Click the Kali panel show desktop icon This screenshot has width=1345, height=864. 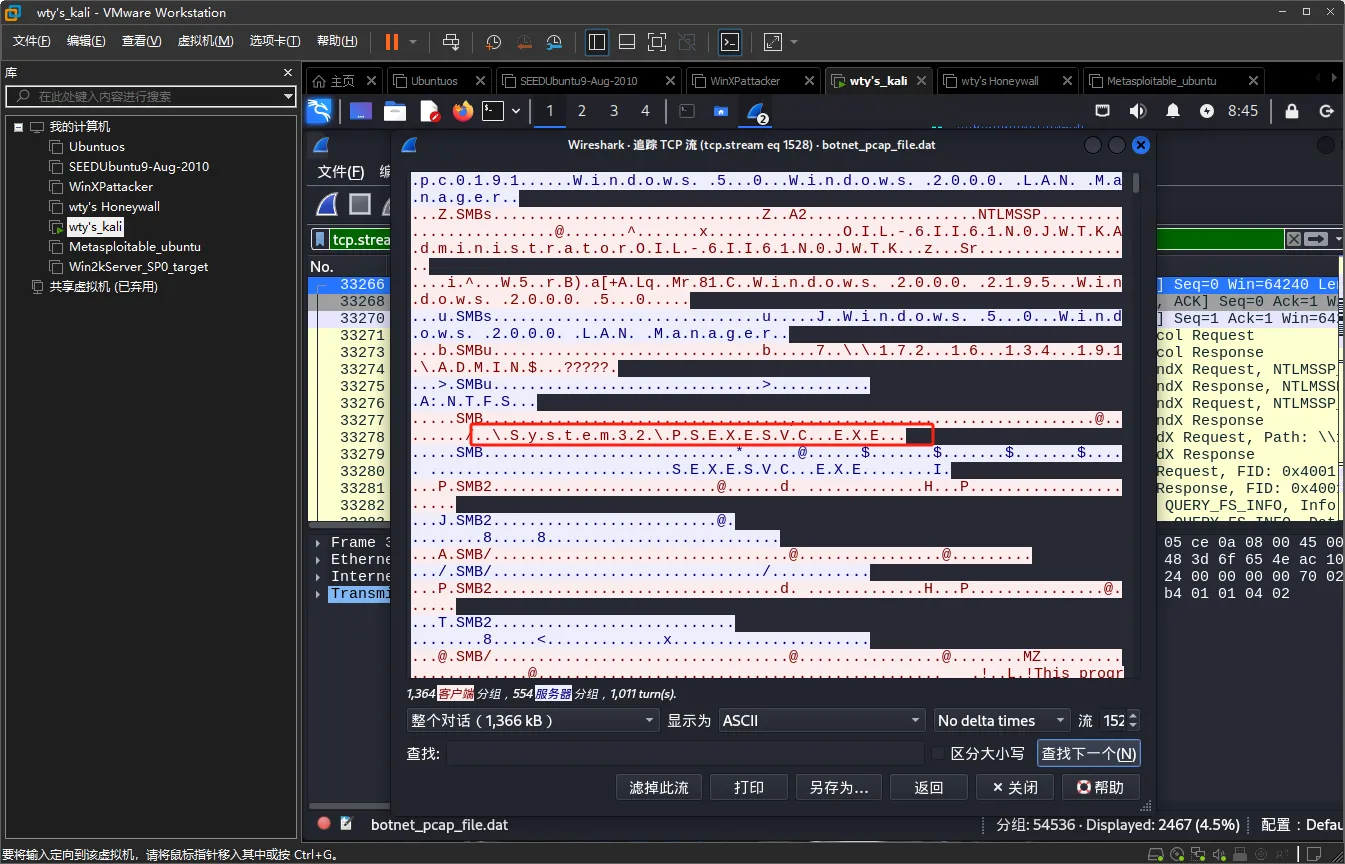(361, 111)
